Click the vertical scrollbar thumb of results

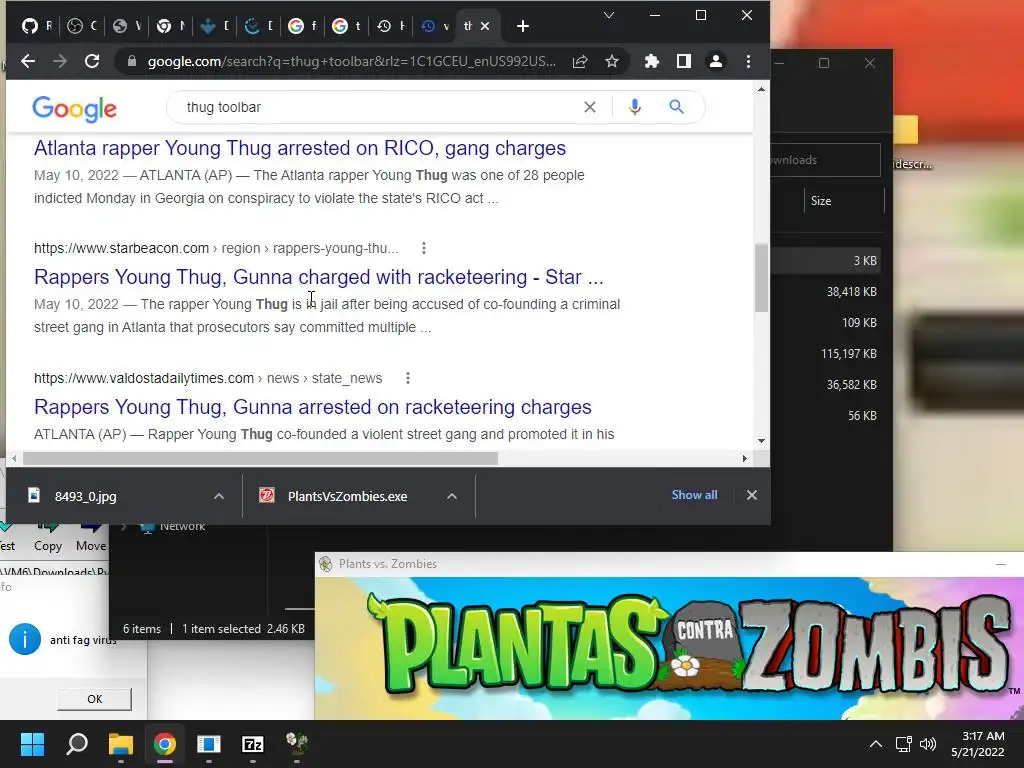761,278
